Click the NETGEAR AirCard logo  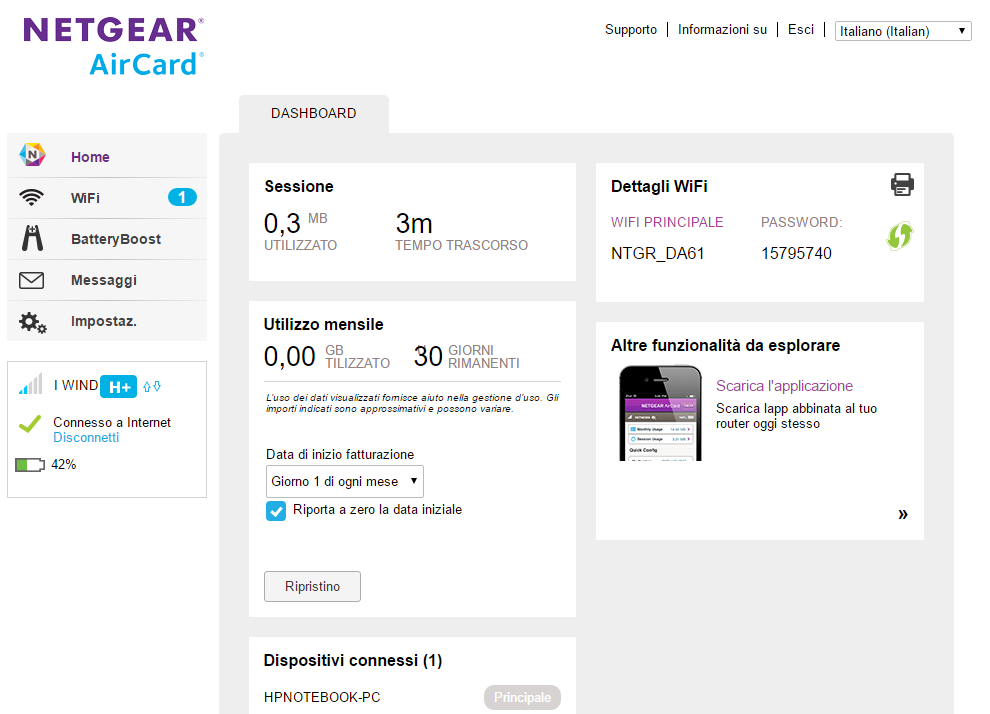pyautogui.click(x=114, y=47)
